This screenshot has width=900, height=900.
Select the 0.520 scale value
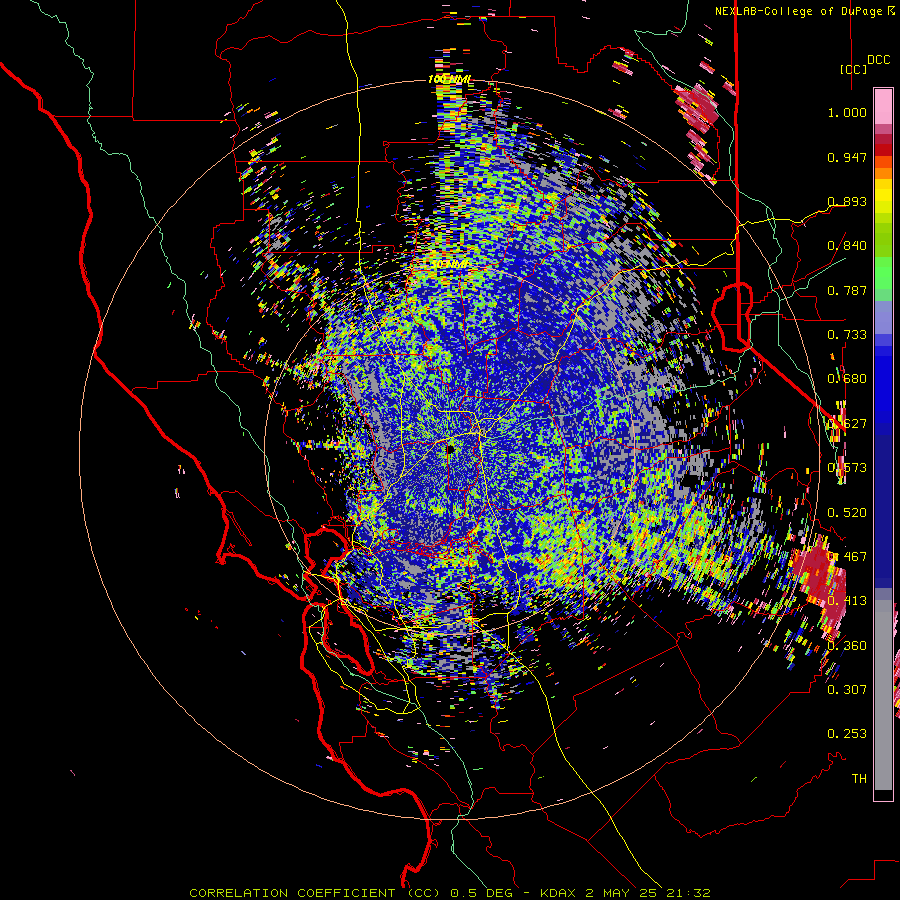847,512
